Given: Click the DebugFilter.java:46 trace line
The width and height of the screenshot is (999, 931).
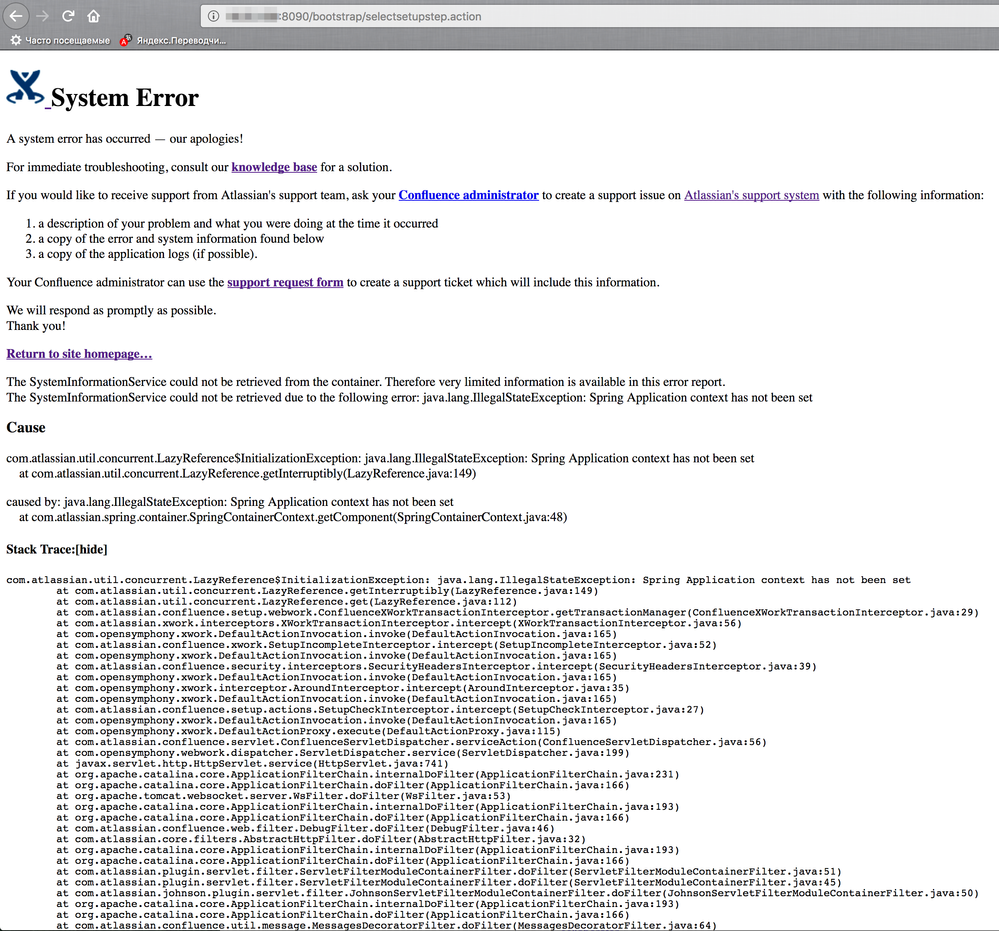Looking at the screenshot, I should point(305,829).
